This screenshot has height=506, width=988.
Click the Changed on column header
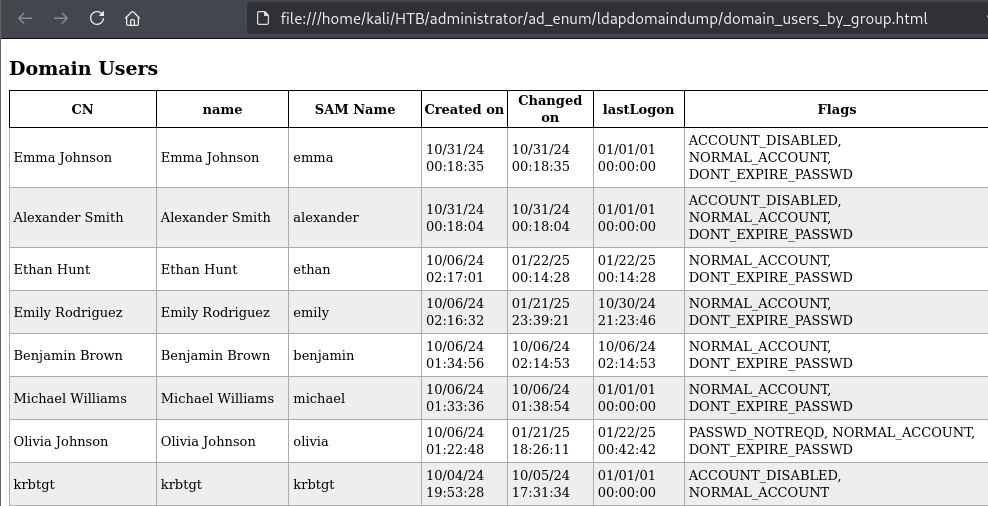550,108
